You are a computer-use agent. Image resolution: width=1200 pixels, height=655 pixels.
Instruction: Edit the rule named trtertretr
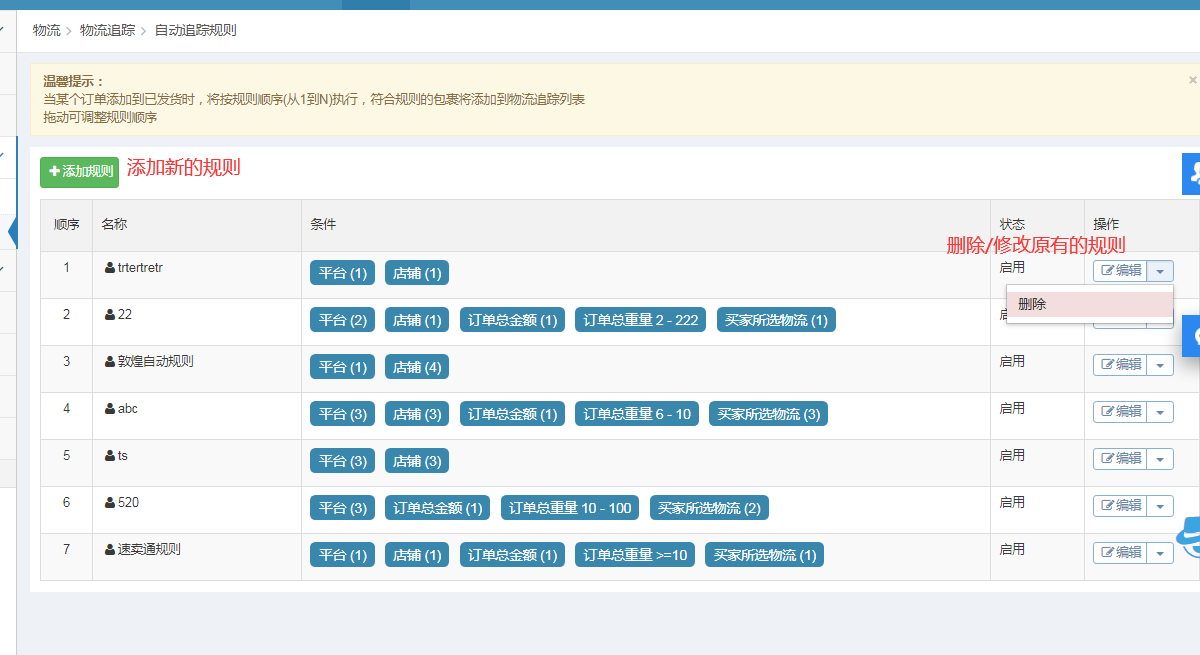point(1120,271)
